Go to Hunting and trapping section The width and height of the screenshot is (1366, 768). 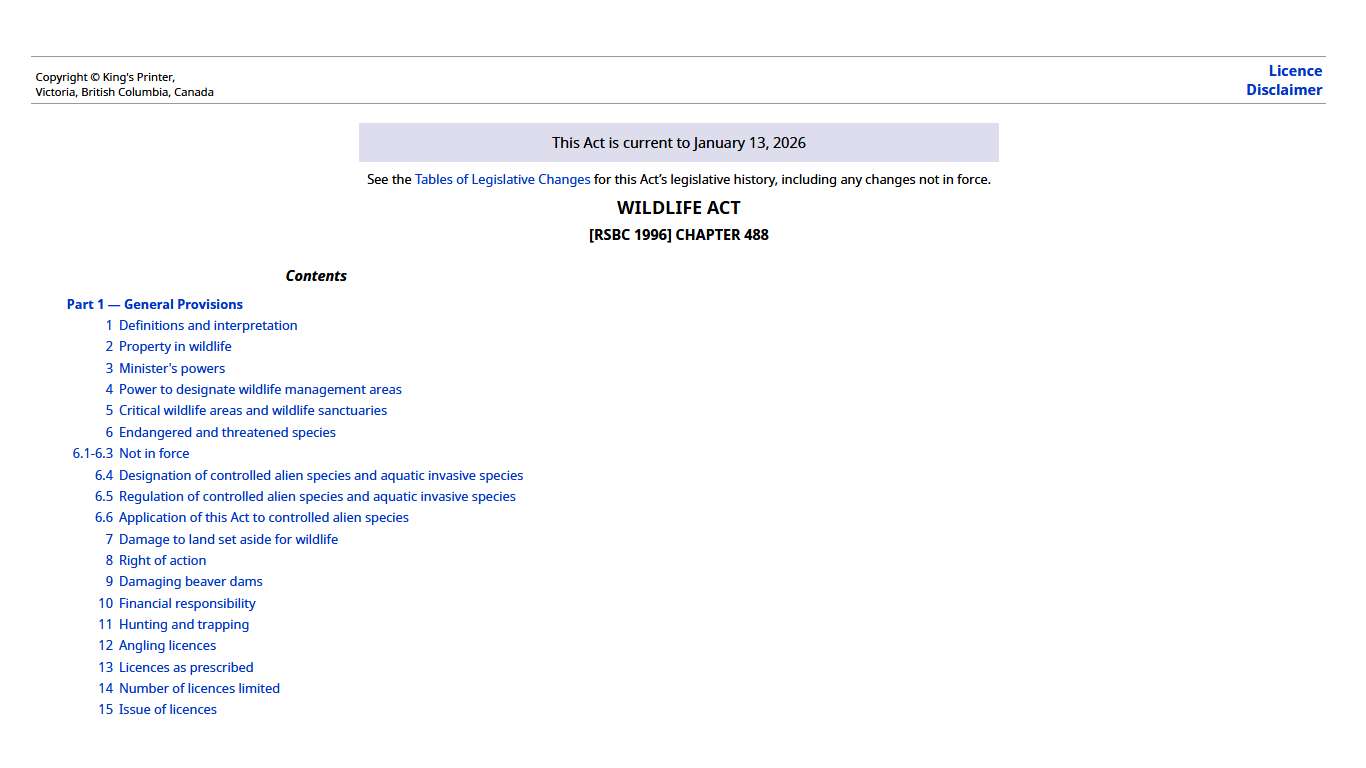pos(184,625)
